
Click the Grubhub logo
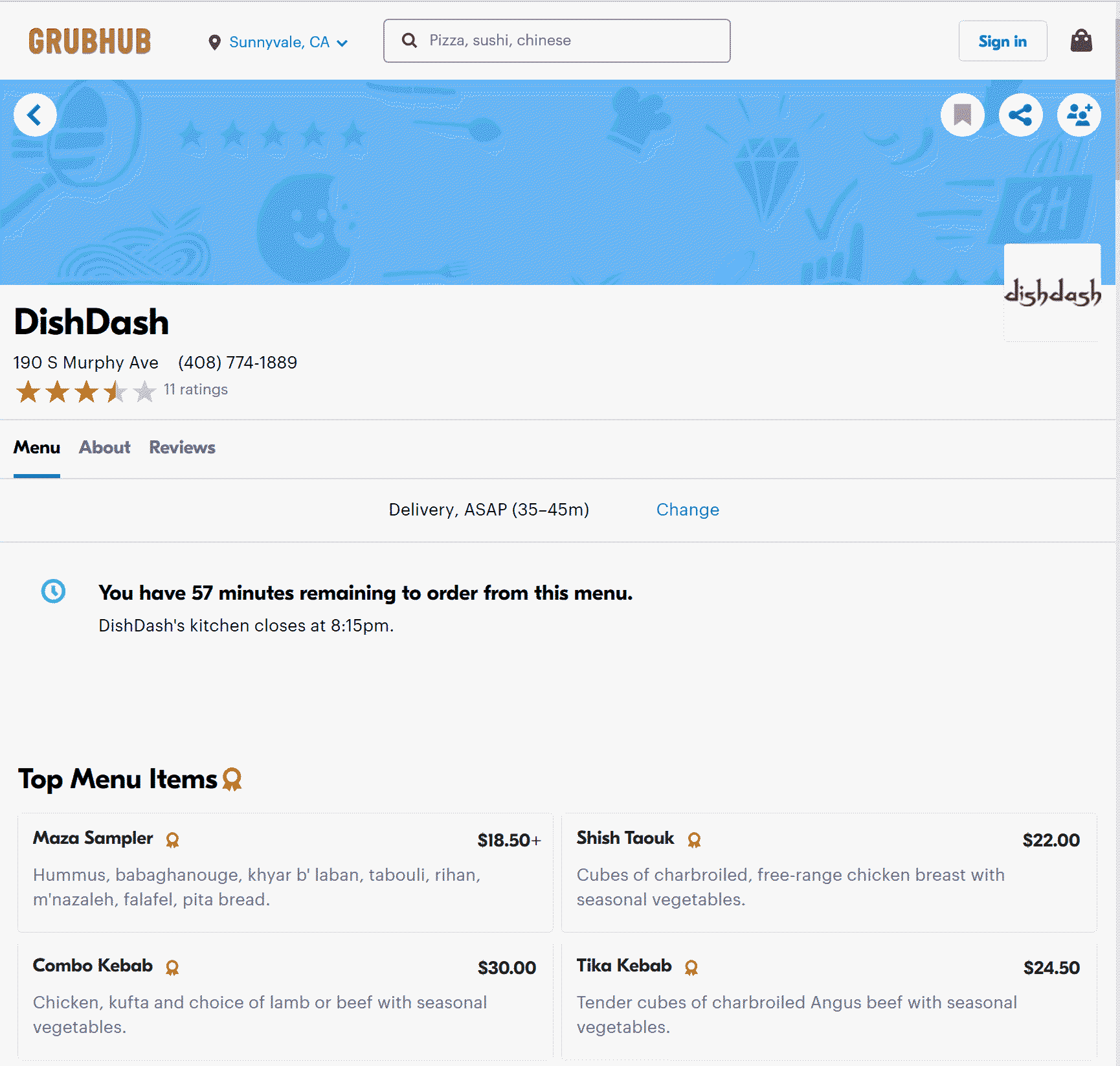click(89, 41)
